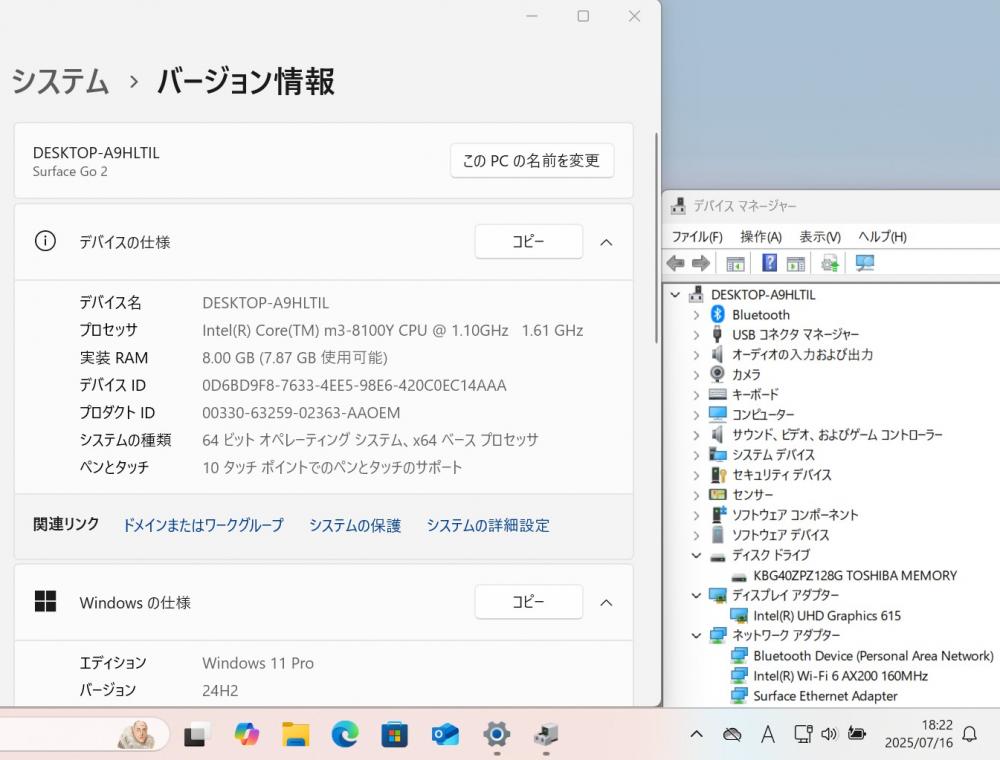1000x760 pixels.
Task: Check battery status in the tray
Action: tap(857, 734)
